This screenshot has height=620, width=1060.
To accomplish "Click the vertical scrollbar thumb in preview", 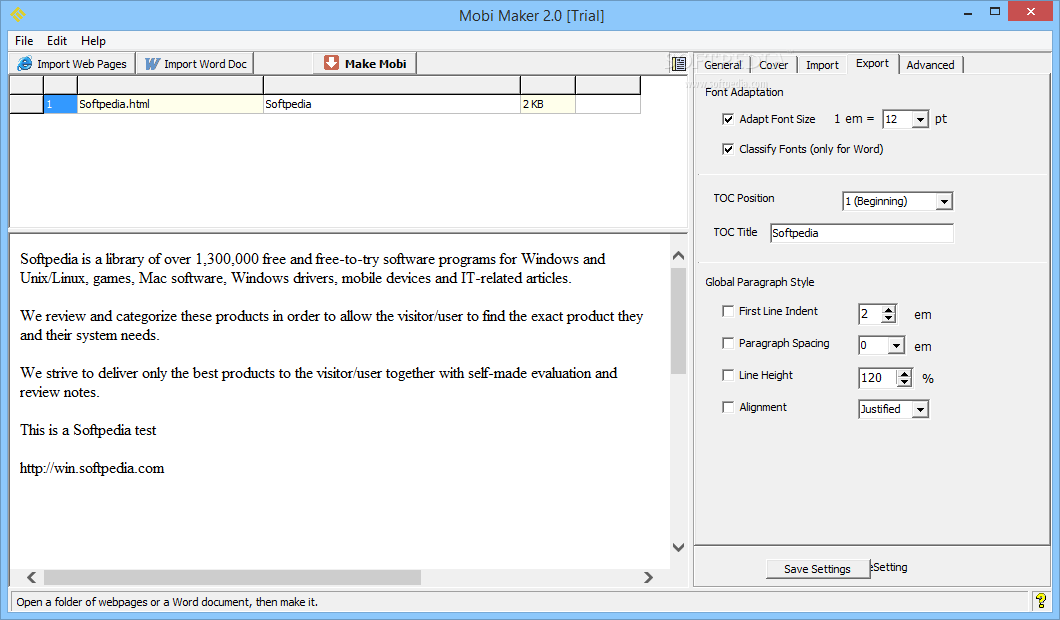I will (x=679, y=320).
